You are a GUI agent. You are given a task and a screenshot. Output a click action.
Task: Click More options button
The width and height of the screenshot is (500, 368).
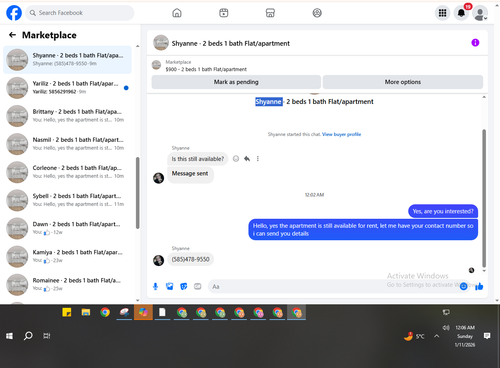click(403, 82)
